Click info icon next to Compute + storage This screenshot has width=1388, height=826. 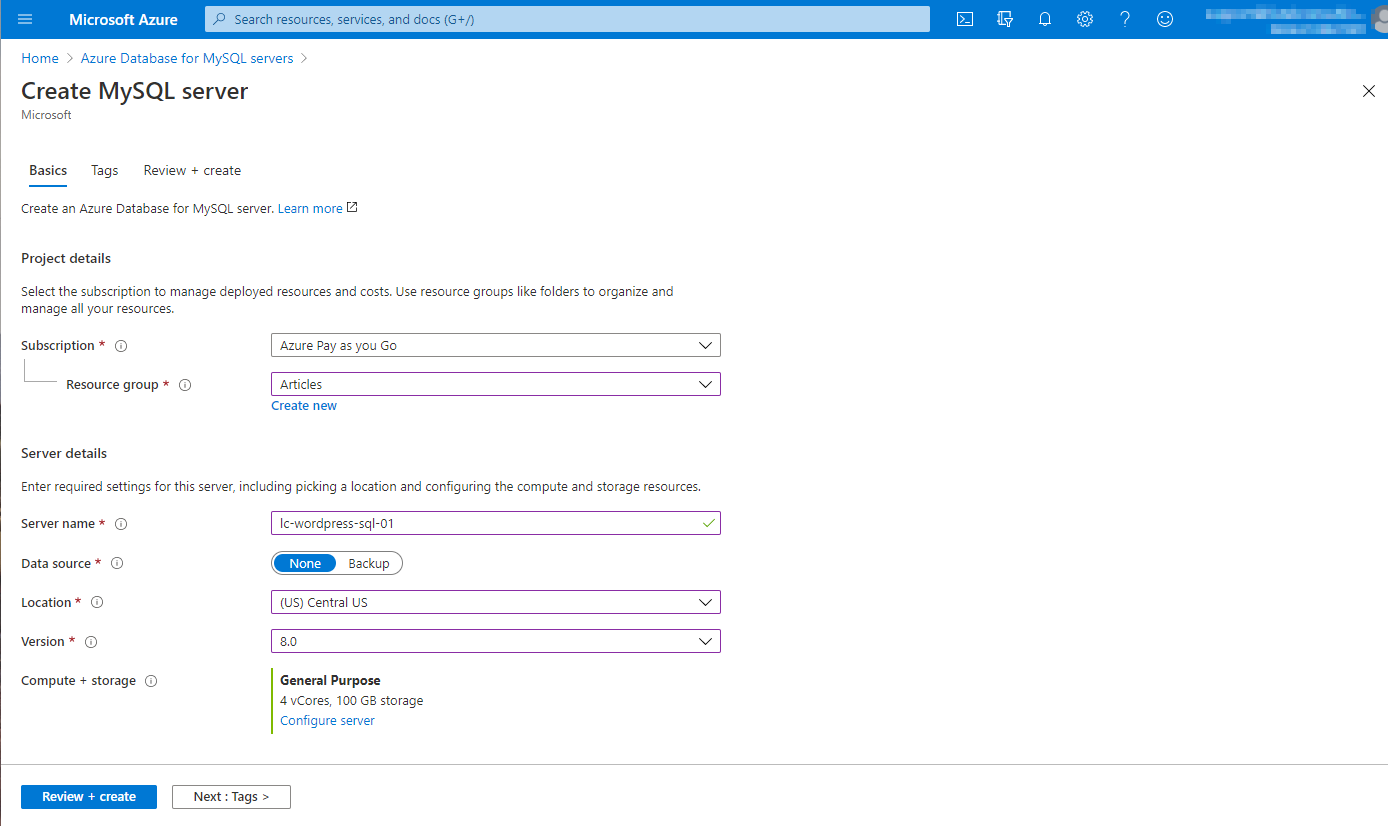(x=151, y=681)
